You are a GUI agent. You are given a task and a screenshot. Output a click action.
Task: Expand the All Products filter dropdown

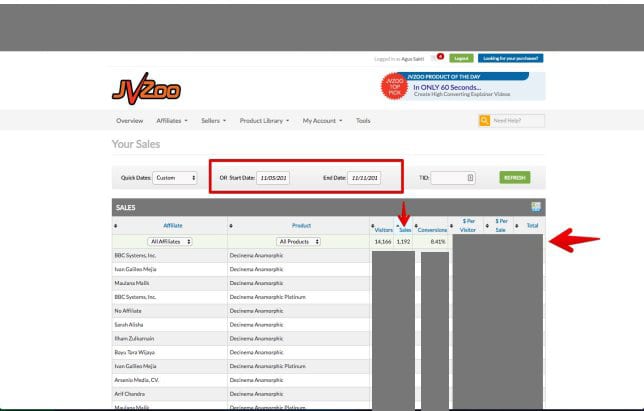coord(300,242)
